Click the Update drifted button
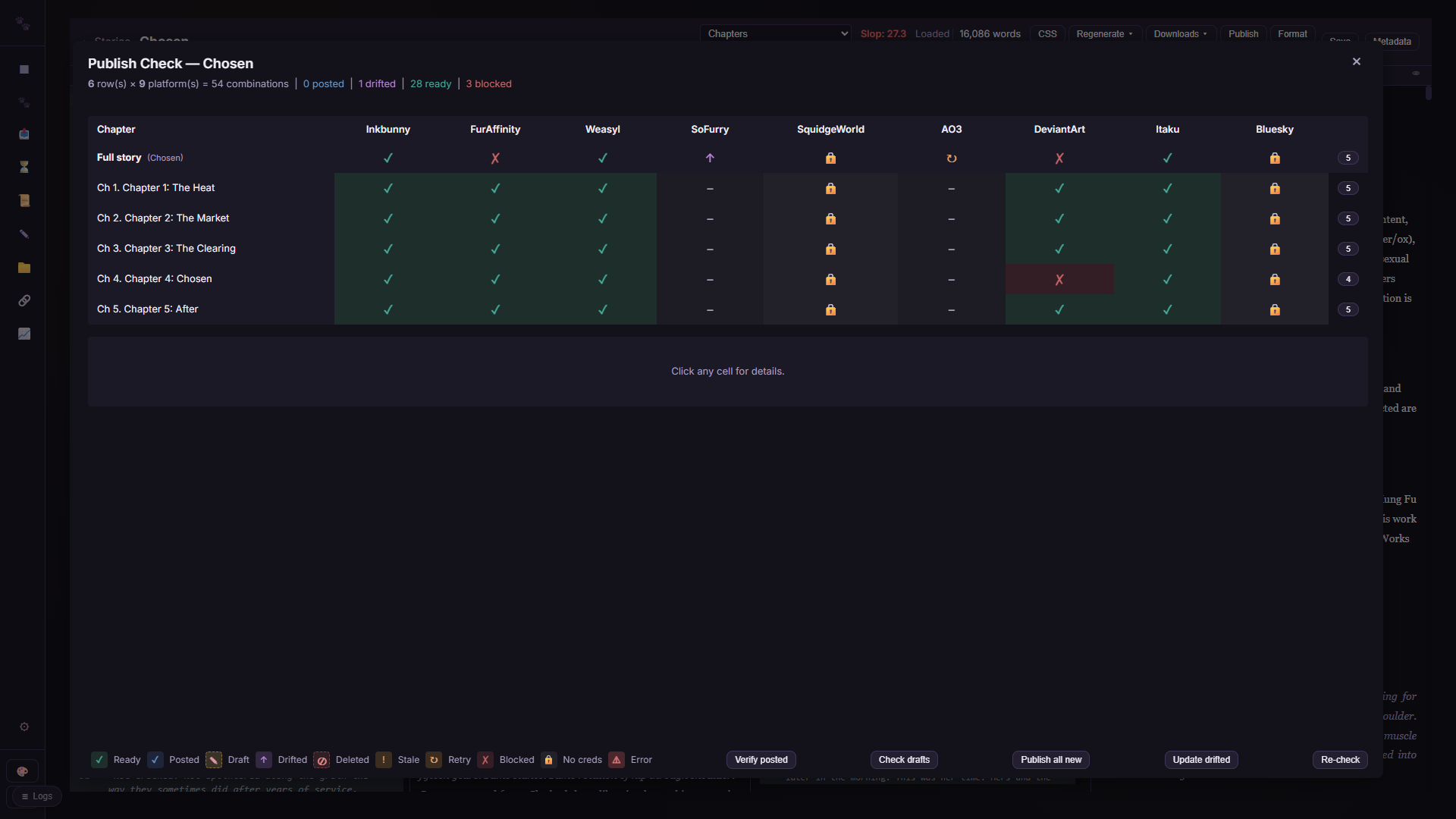1456x819 pixels. coord(1201,760)
